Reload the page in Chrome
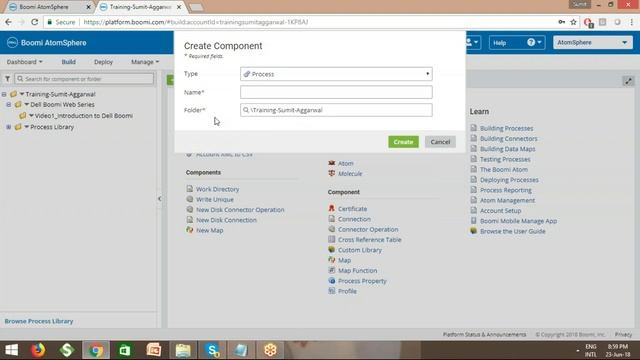640x360 pixels. [x=35, y=22]
